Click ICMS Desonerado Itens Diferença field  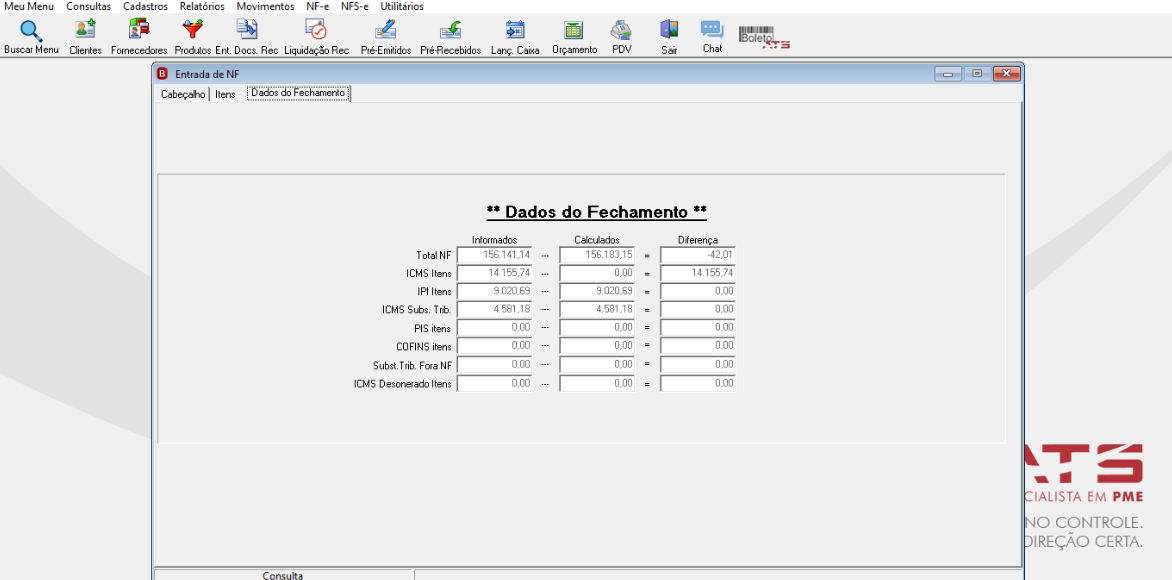[697, 383]
